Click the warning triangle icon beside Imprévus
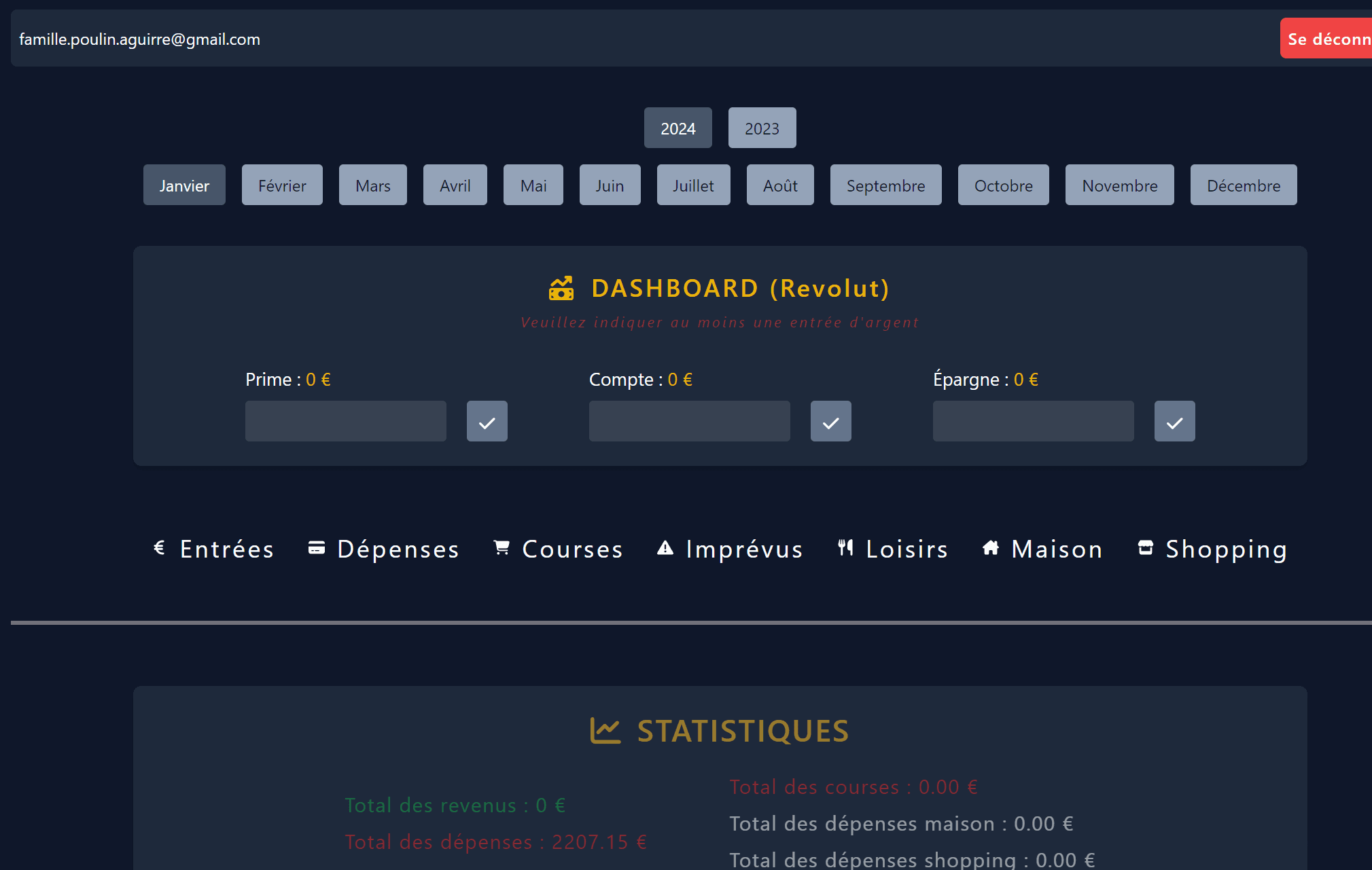1372x870 pixels. (665, 547)
